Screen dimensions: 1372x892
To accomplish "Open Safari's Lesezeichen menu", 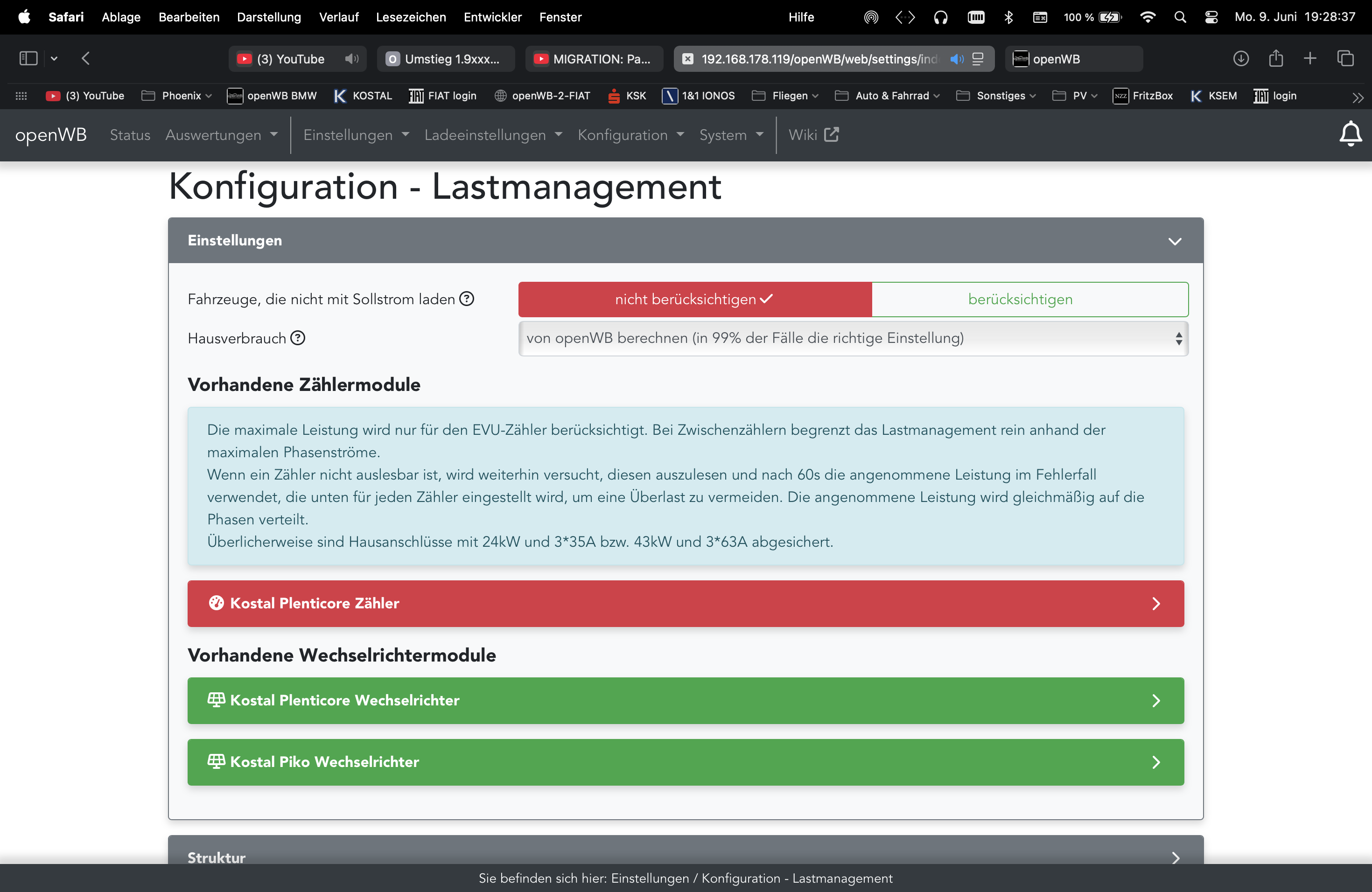I will [411, 17].
